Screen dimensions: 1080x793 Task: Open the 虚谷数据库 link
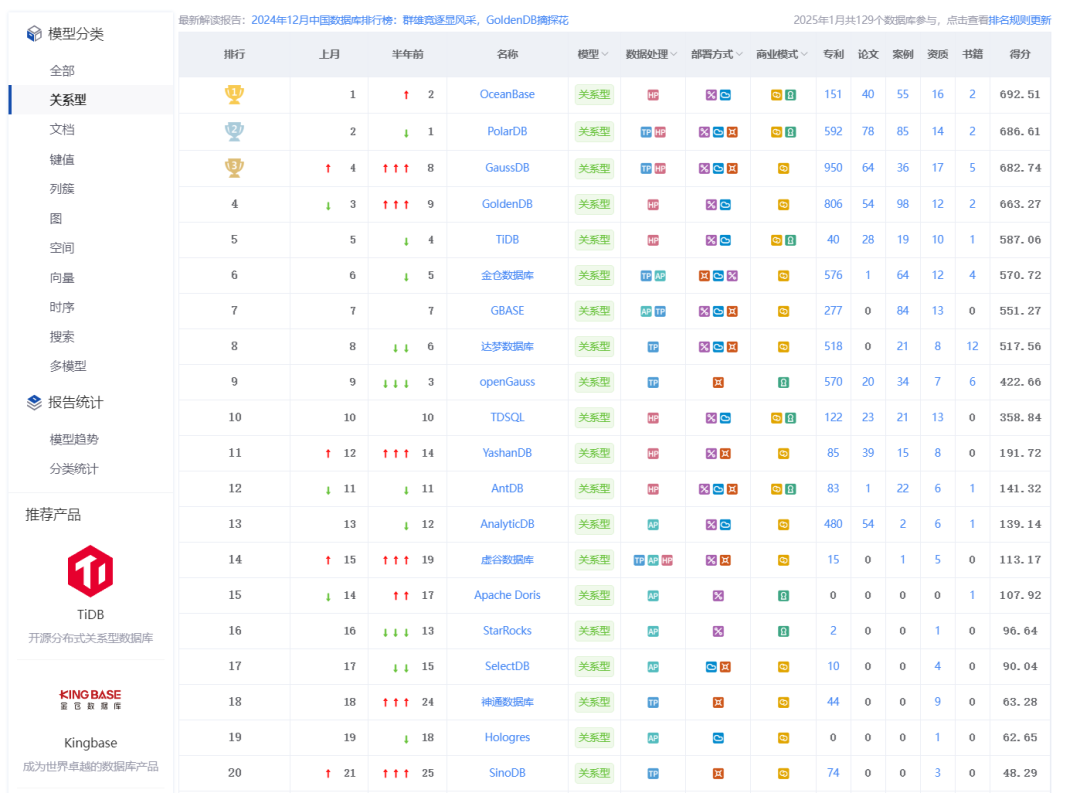pyautogui.click(x=507, y=560)
